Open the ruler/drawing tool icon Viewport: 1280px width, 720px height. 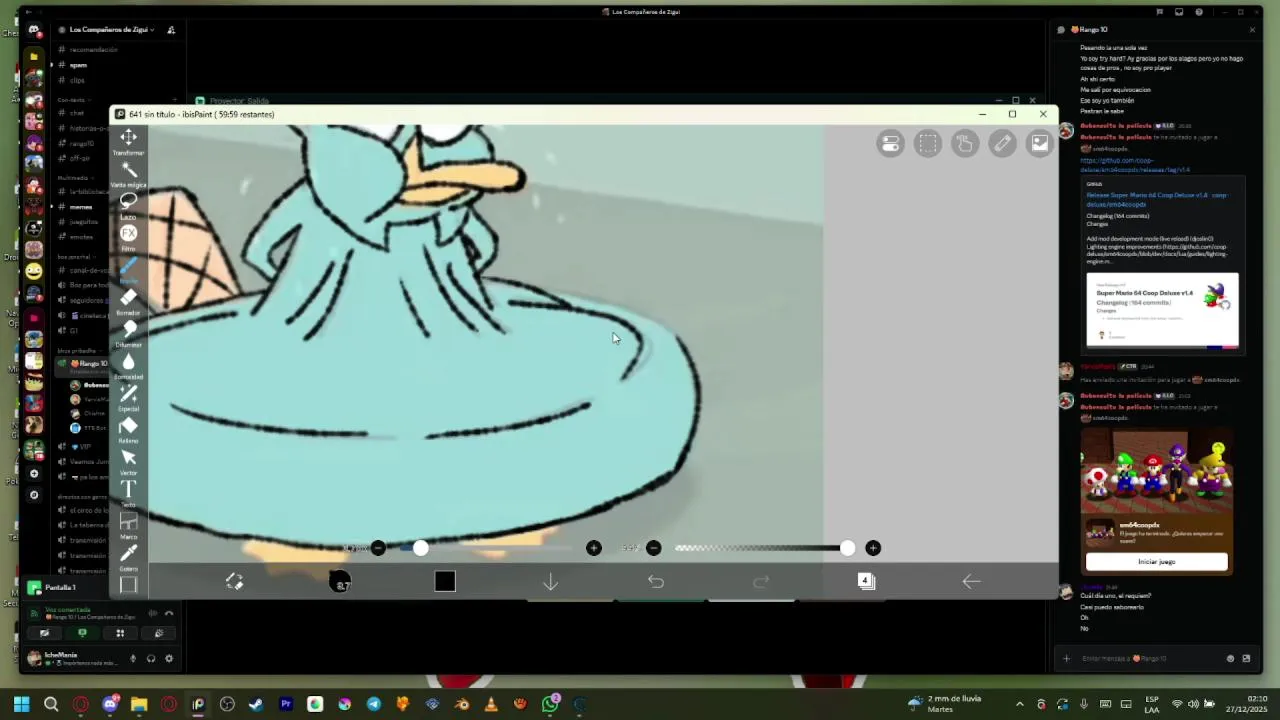[1002, 144]
